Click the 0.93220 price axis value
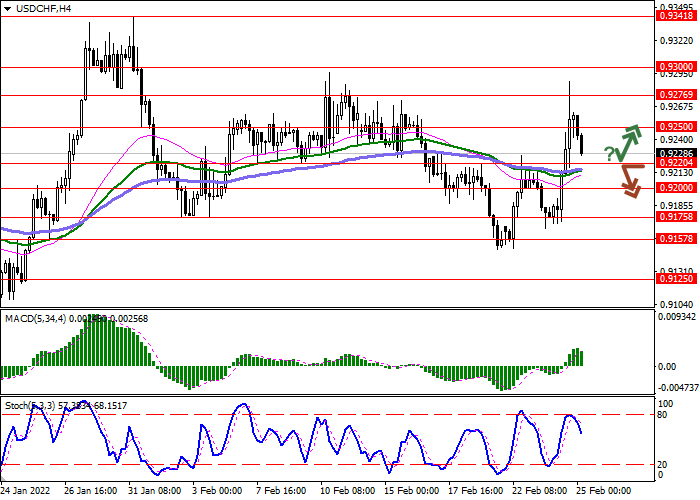The width and height of the screenshot is (700, 500). [x=677, y=41]
